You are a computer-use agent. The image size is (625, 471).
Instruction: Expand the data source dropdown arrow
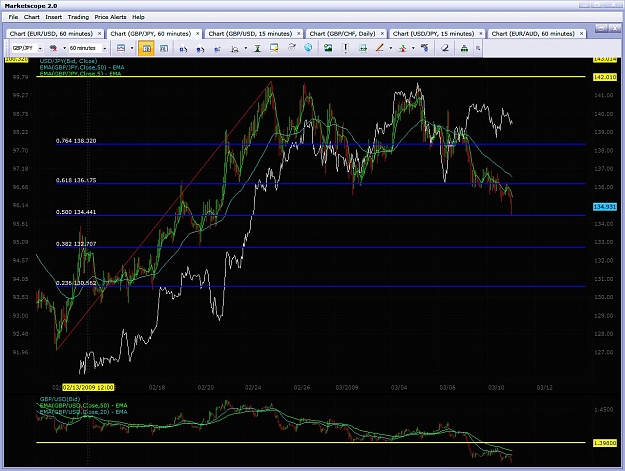64,48
